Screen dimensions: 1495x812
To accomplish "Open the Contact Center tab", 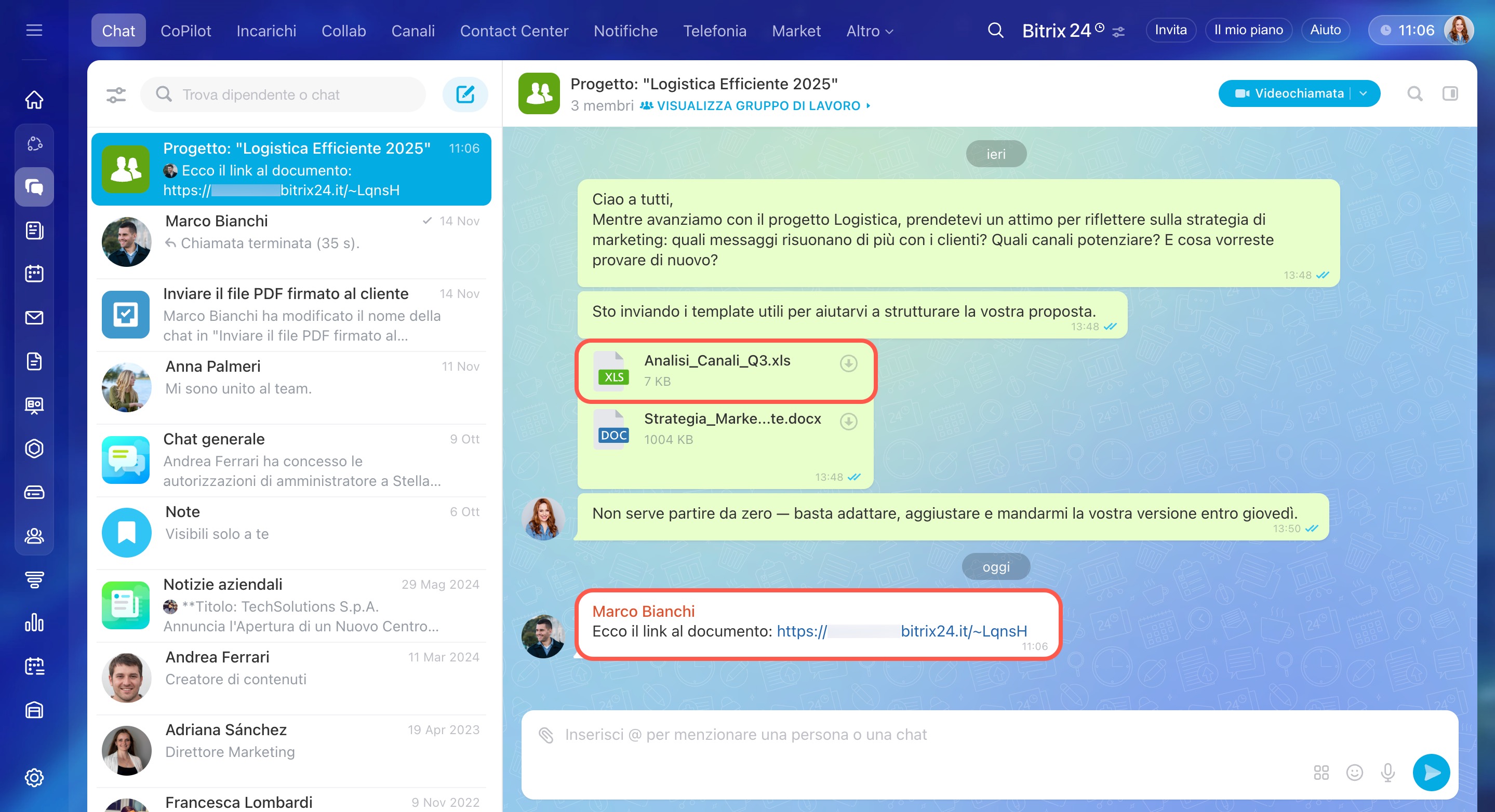I will [x=514, y=31].
